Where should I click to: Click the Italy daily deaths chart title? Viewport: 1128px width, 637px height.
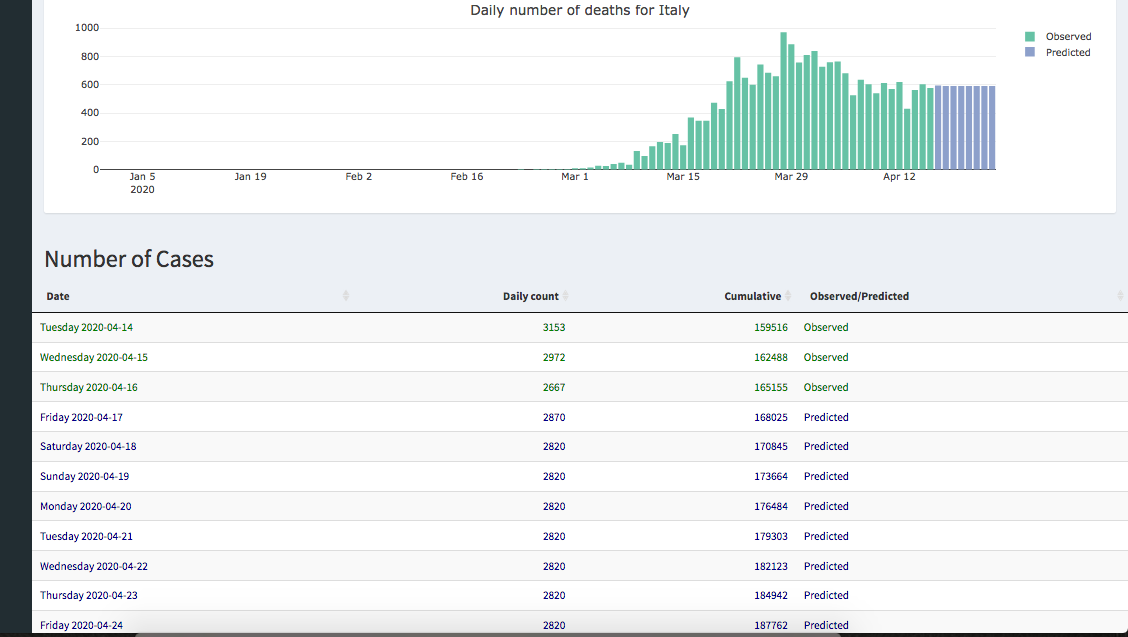(579, 11)
